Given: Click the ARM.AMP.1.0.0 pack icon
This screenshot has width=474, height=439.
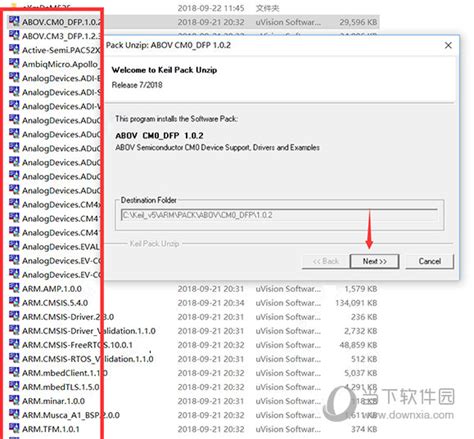Looking at the screenshot, I should (x=14, y=288).
